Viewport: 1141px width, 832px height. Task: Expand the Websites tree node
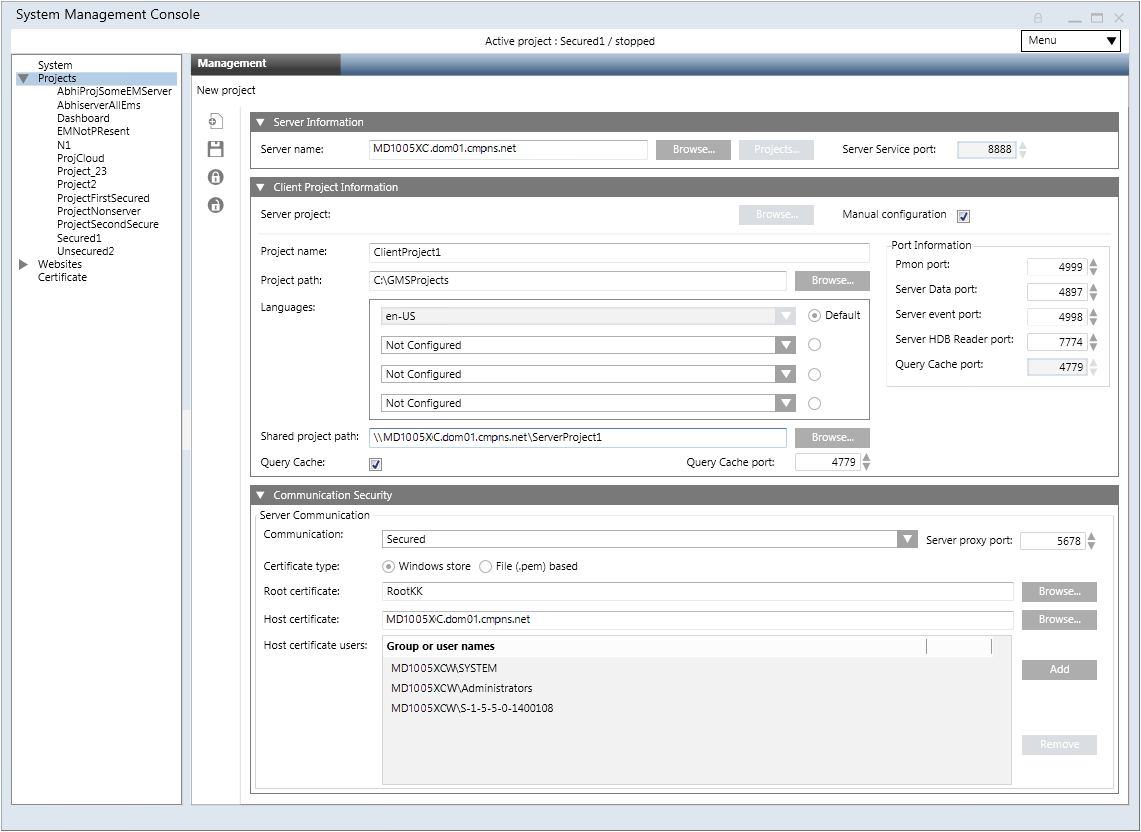(x=24, y=264)
